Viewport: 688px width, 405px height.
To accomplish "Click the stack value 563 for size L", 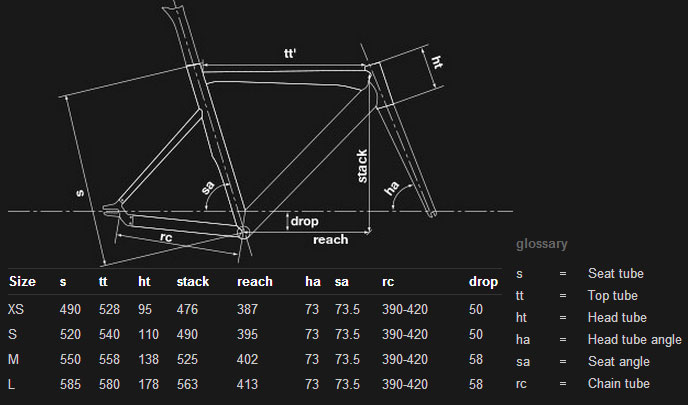I will (x=187, y=383).
